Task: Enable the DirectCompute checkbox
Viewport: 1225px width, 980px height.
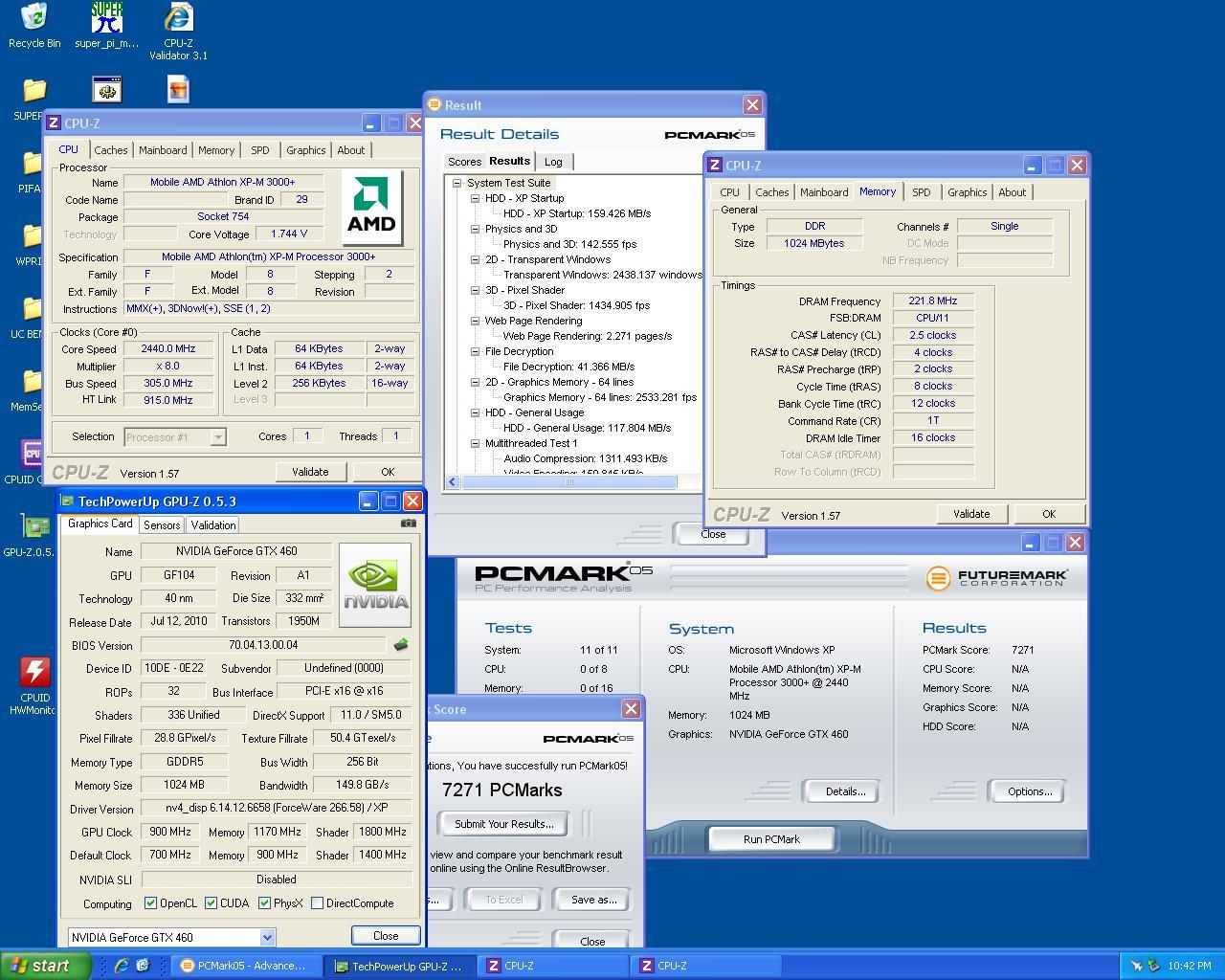Action: [317, 902]
